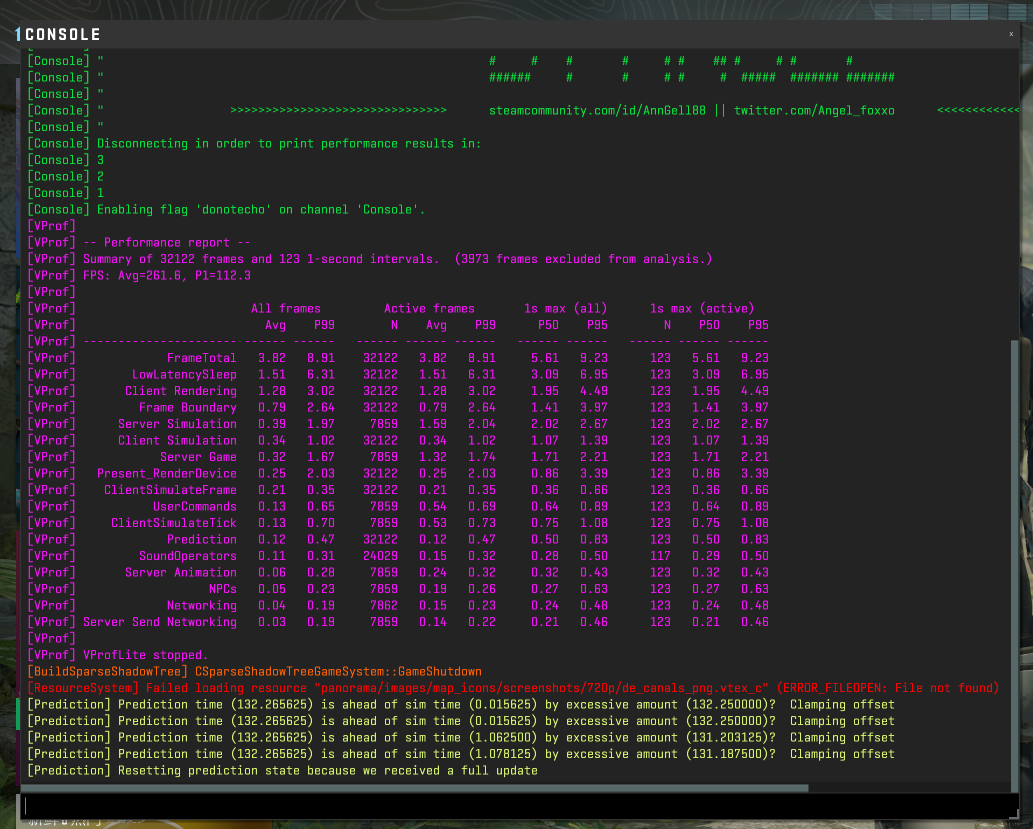Screen dimensions: 1033x829
Task: Select the 'FPS: Avg=261.6' line
Action: (x=167, y=275)
